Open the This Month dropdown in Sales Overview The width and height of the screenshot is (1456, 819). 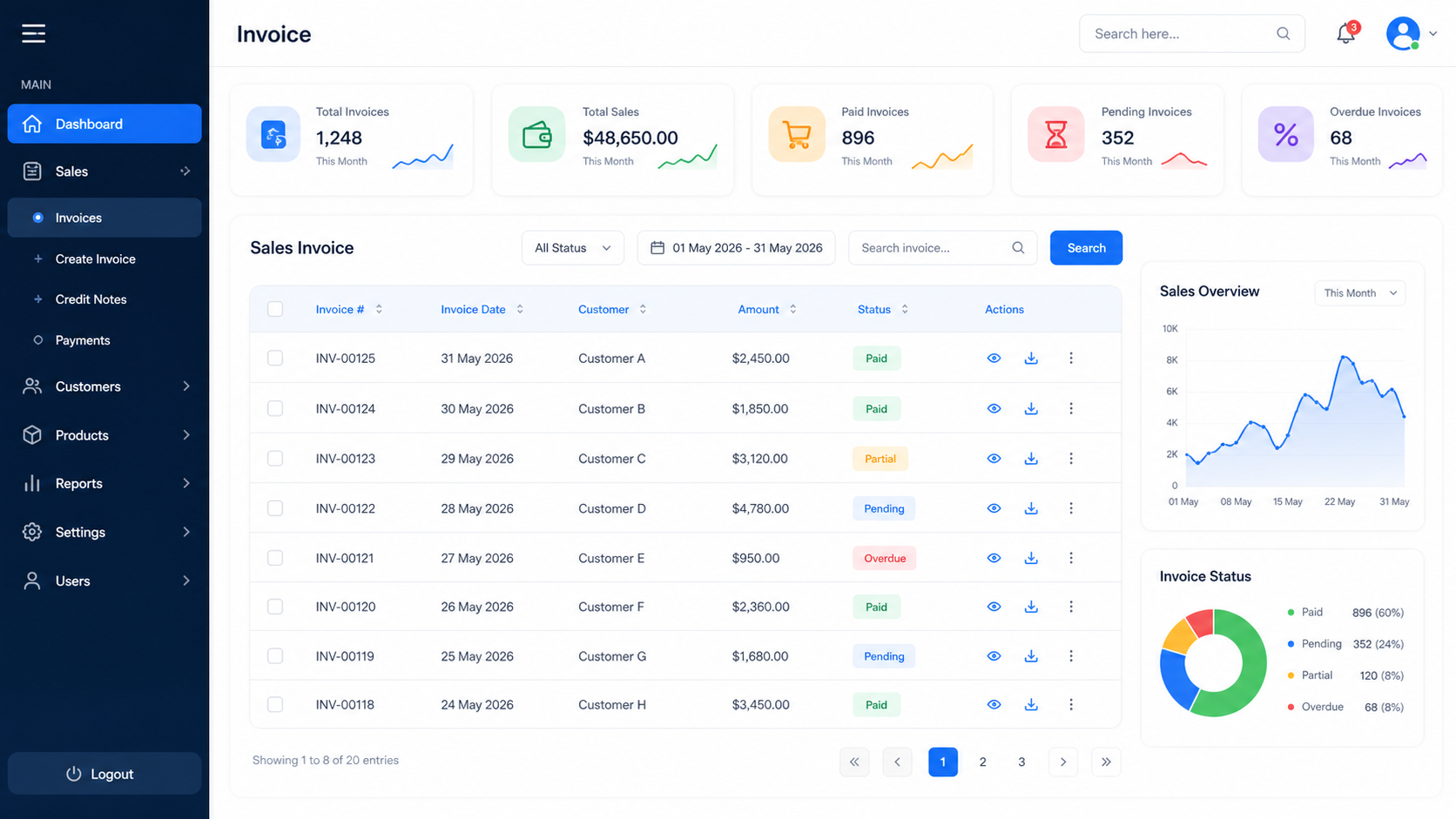tap(1359, 293)
